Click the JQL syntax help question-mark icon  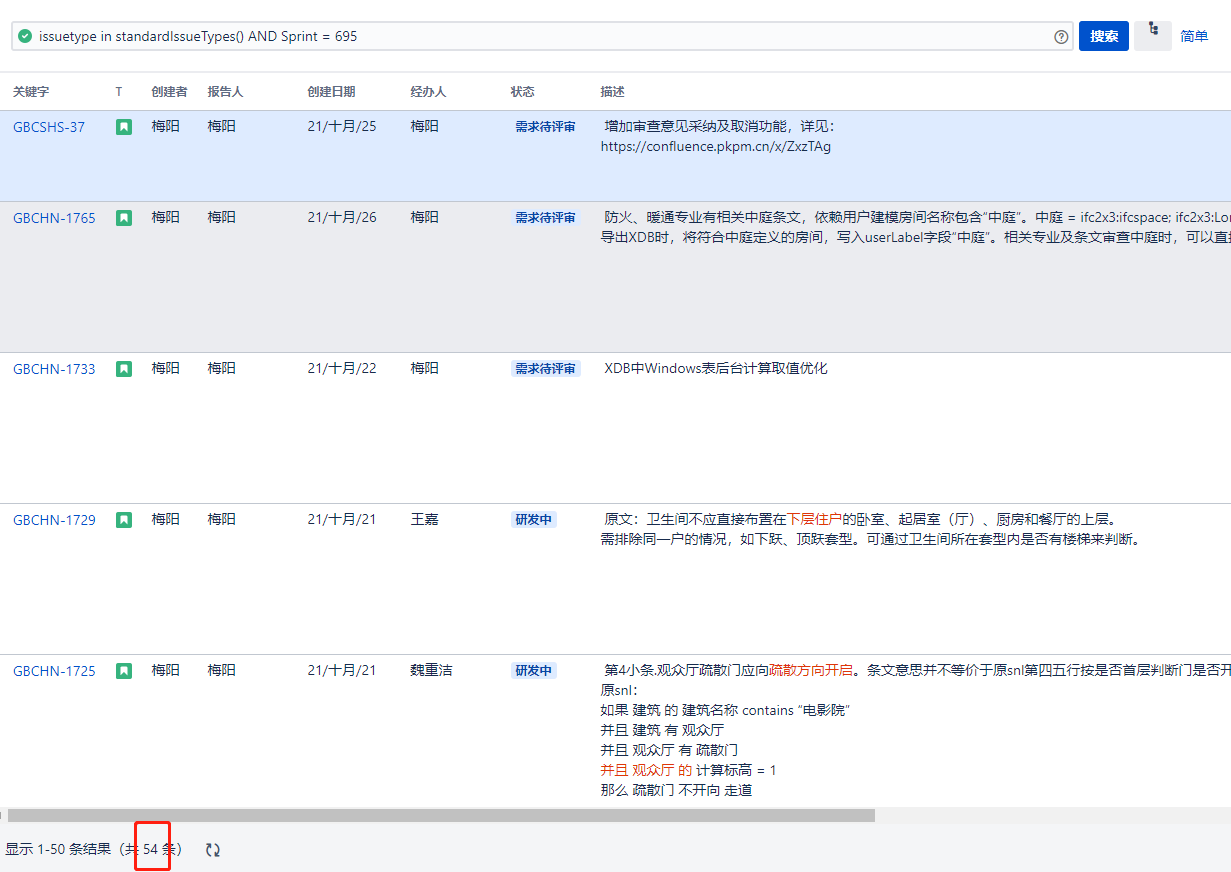[1061, 37]
